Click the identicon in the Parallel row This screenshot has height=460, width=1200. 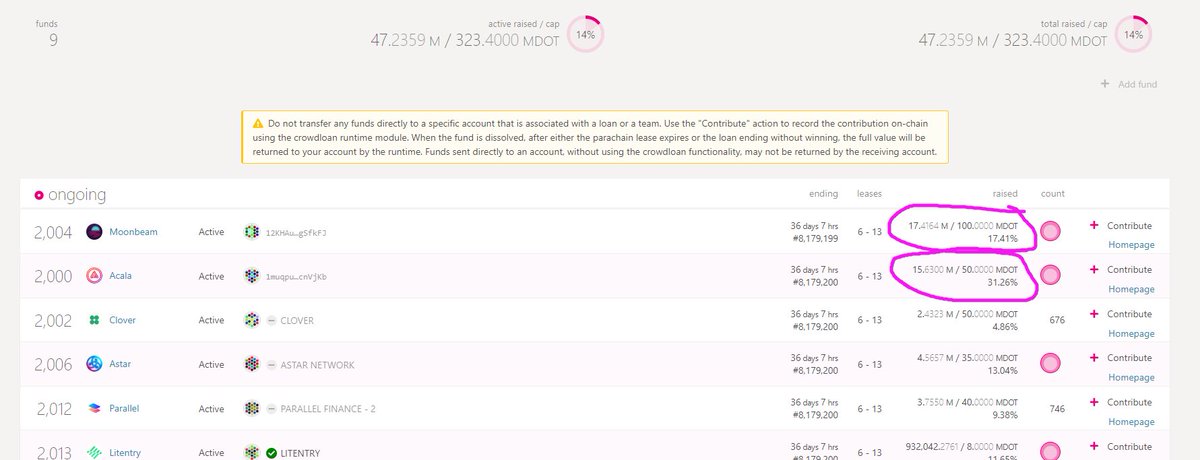tap(252, 408)
